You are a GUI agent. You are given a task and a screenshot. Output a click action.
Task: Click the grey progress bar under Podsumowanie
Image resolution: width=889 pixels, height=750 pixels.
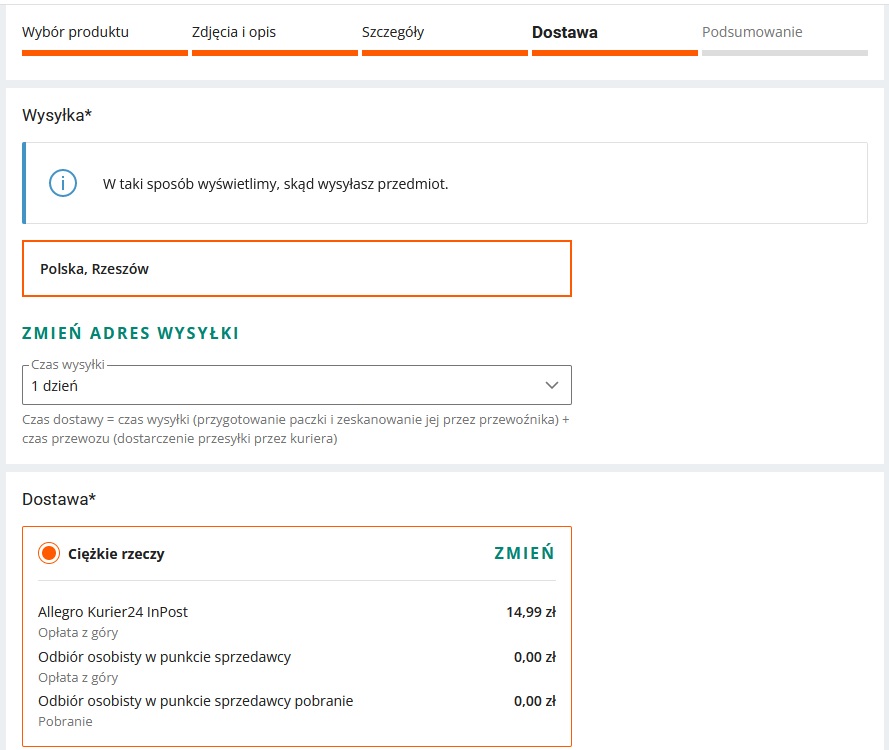[784, 53]
